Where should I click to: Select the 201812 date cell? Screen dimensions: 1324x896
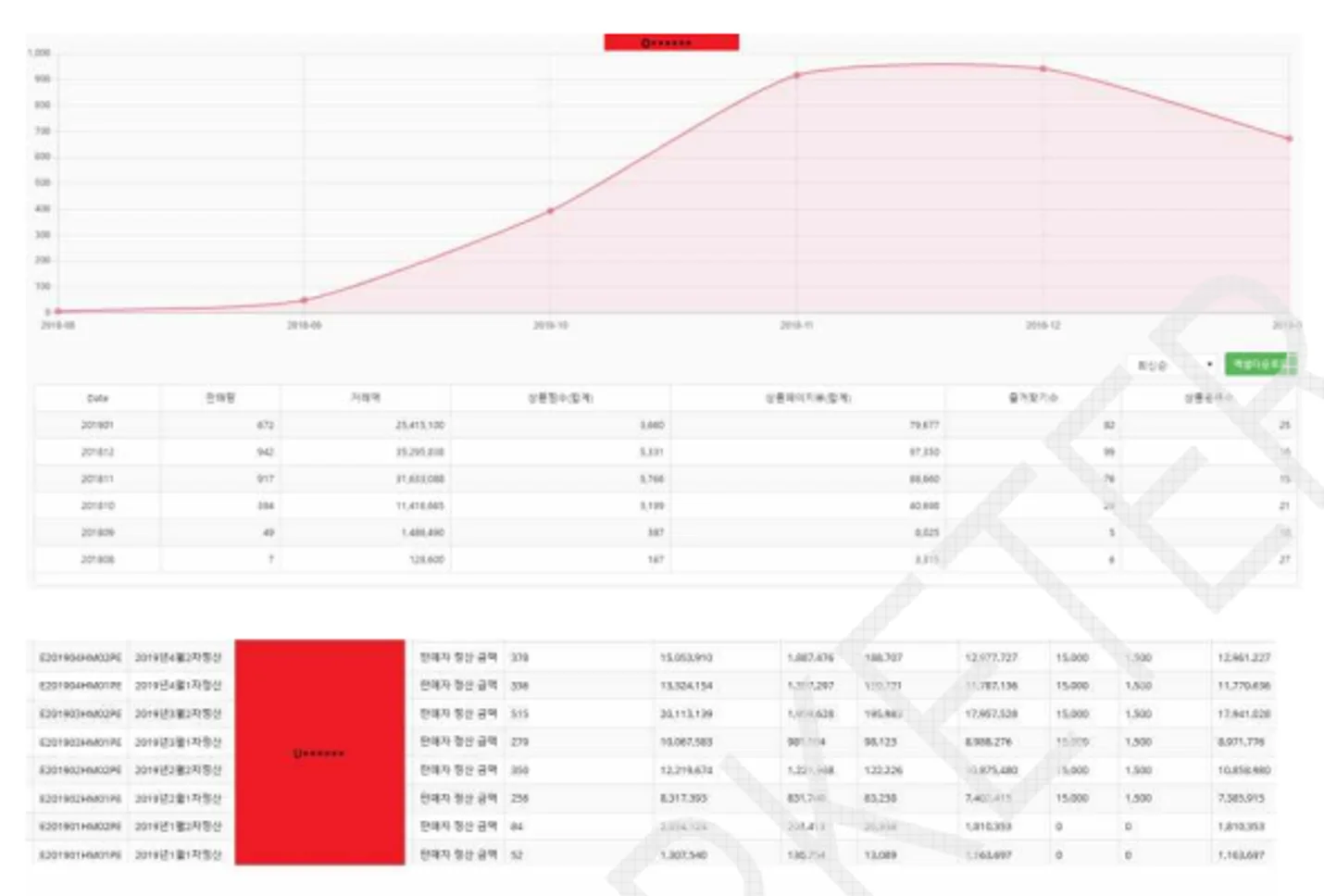click(97, 452)
